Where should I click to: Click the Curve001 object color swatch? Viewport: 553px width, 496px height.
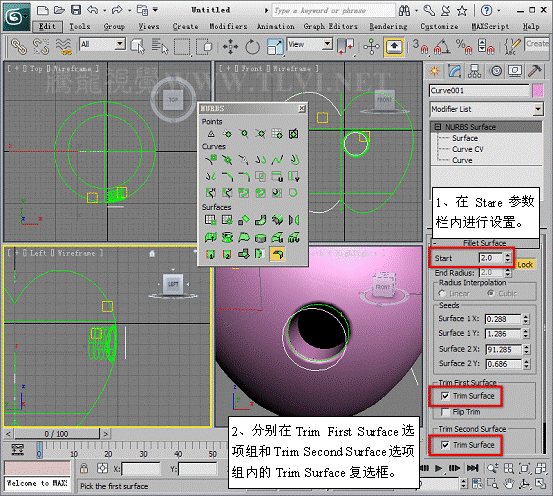point(537,91)
